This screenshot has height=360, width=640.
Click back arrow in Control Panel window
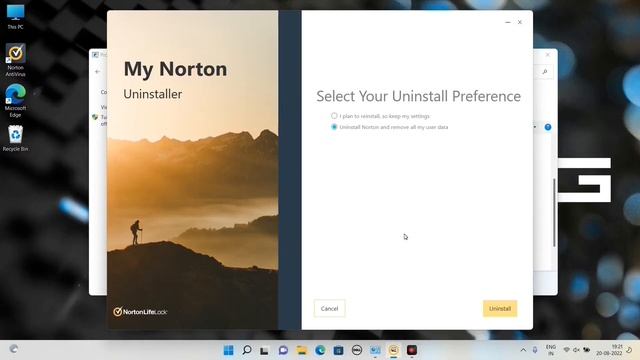point(98,72)
